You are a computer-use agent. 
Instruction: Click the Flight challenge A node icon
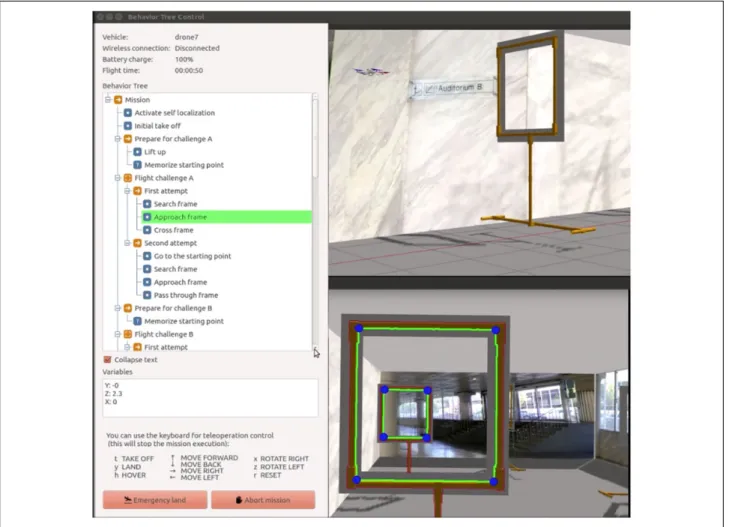pos(128,178)
